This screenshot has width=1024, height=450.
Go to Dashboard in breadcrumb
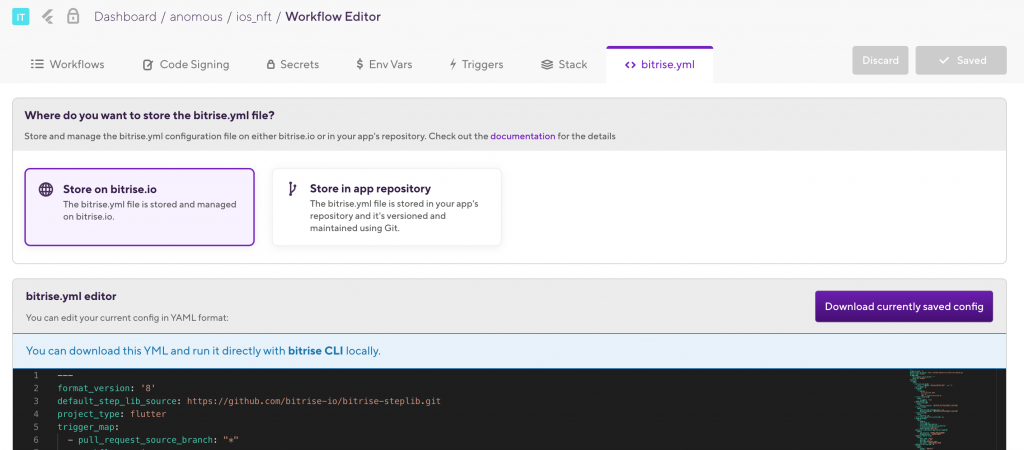(125, 16)
